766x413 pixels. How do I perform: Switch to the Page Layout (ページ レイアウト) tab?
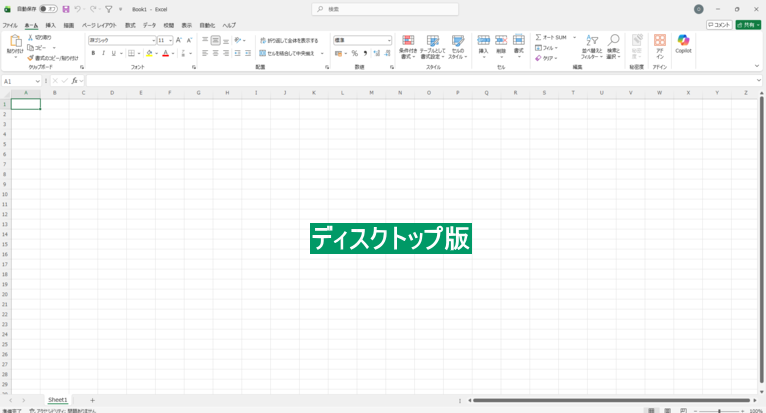(99, 25)
